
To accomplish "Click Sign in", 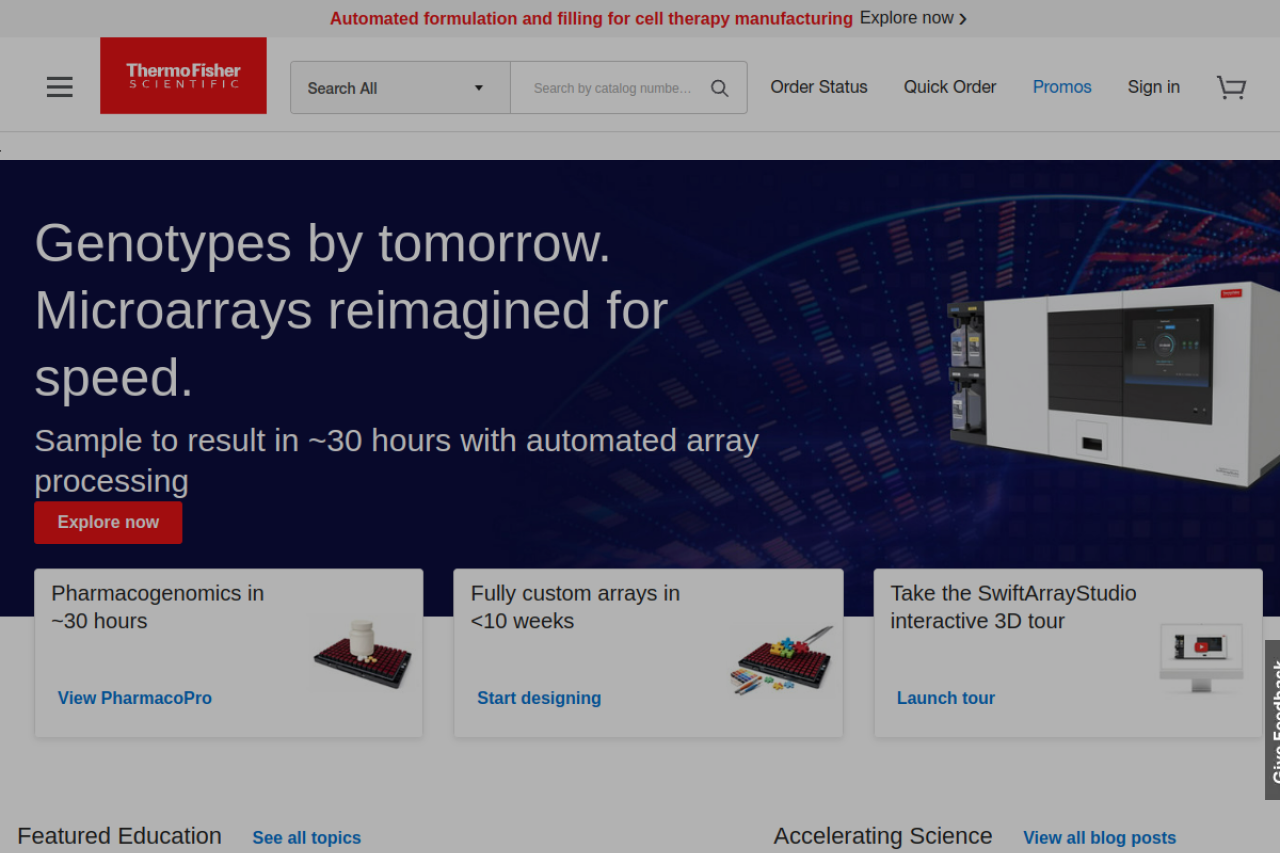I will coord(1153,87).
